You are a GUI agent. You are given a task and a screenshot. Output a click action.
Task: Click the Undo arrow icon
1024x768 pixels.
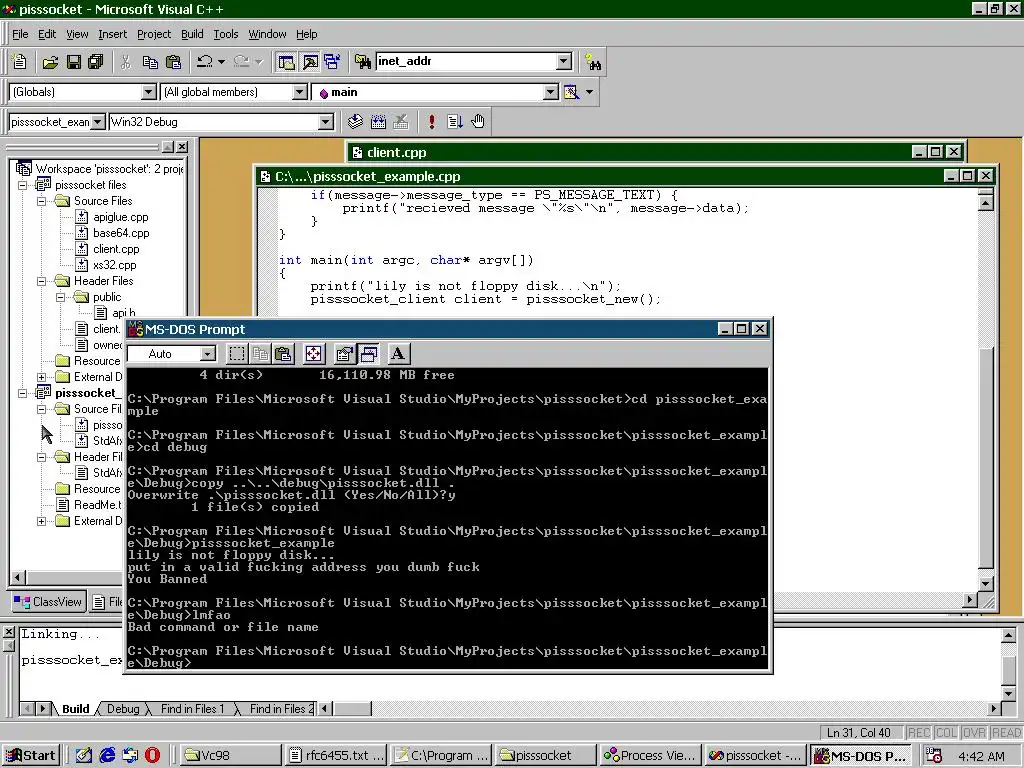(204, 61)
